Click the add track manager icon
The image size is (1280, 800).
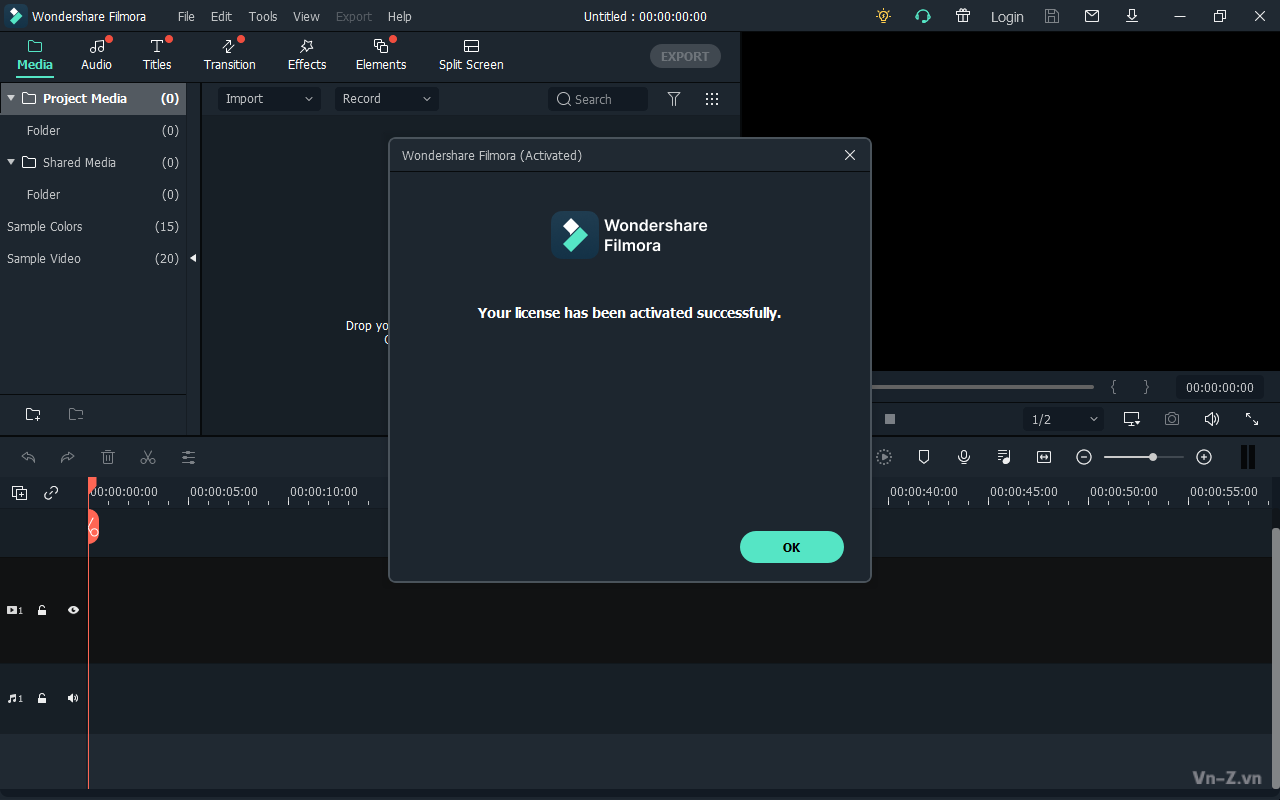point(19,493)
